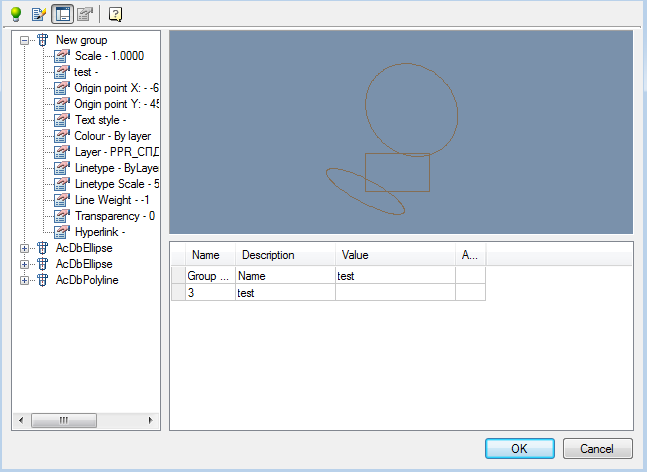The image size is (647, 472).
Task: Open help via the question mark icon
Action: [116, 14]
